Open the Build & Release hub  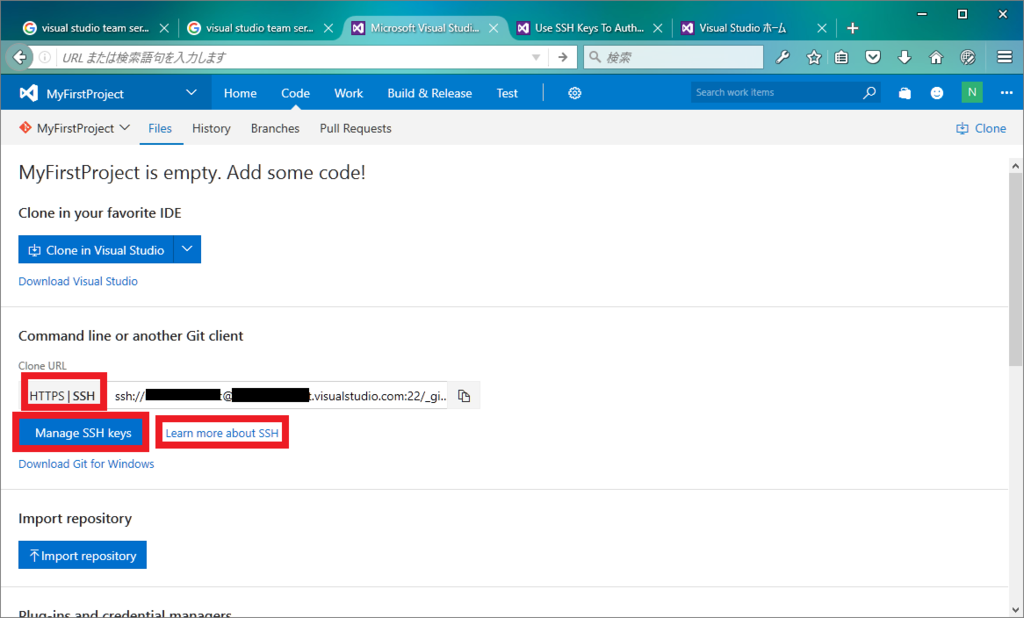[430, 93]
